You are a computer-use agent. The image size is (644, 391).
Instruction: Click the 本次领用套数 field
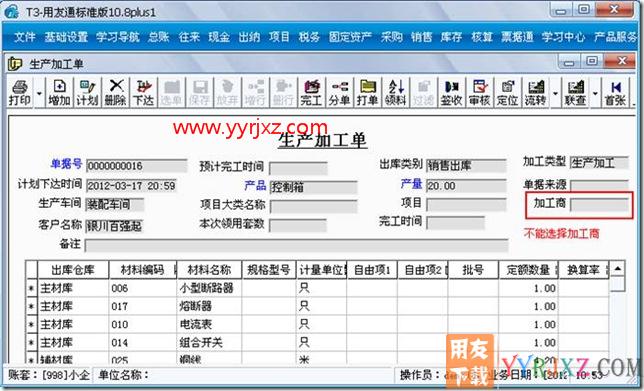298,225
